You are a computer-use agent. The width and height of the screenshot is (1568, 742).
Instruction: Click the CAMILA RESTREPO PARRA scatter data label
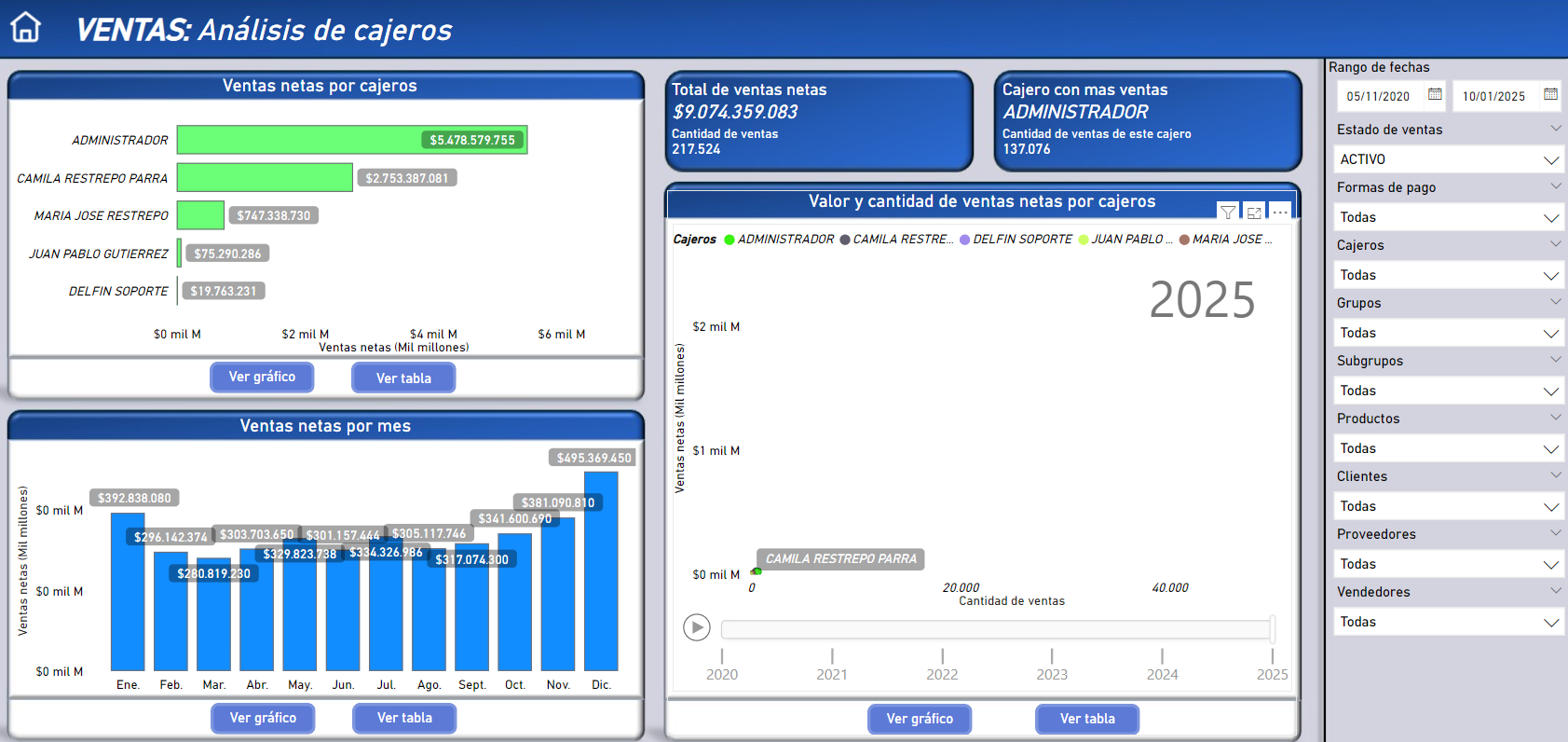coord(840,559)
